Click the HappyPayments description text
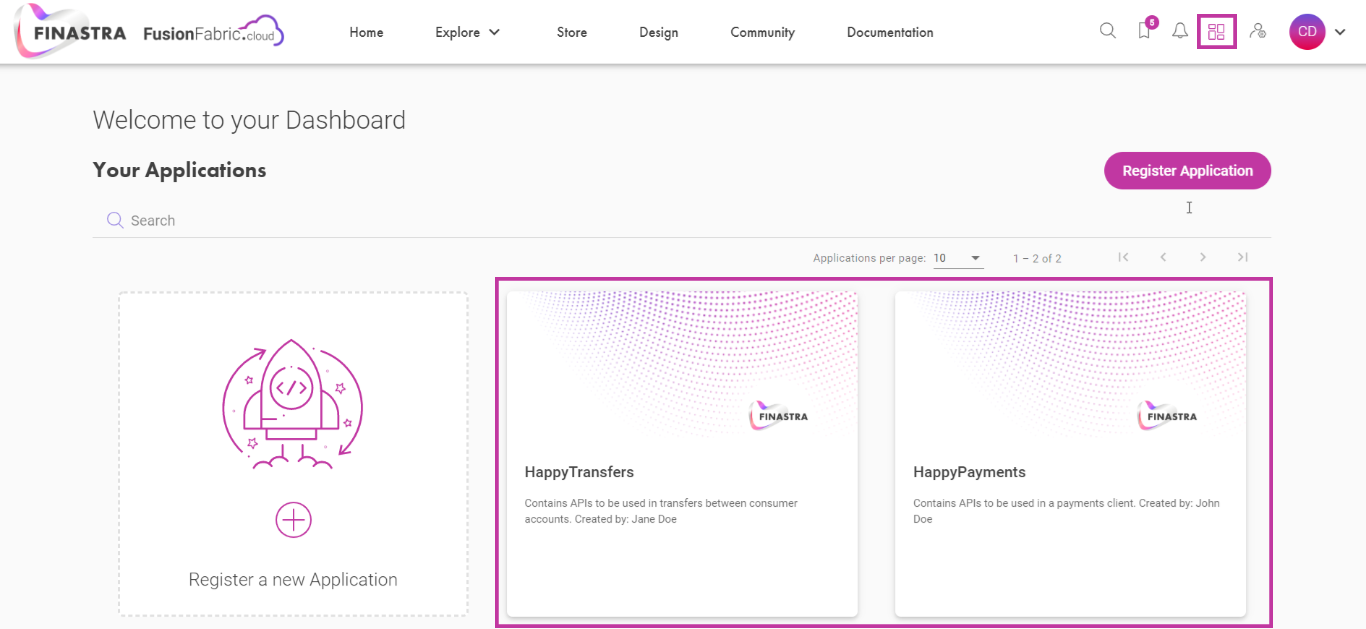 click(1067, 511)
